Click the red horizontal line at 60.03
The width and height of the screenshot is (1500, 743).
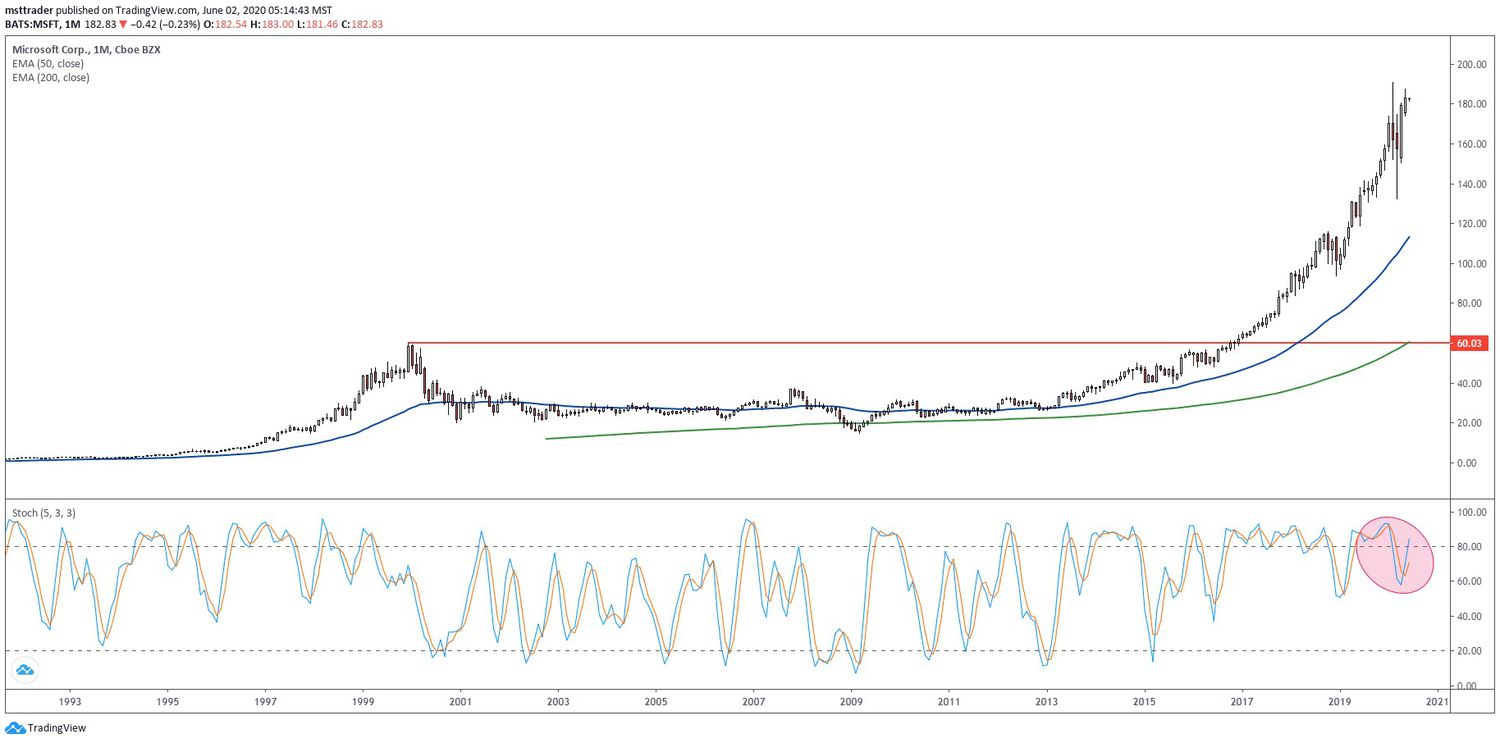click(930, 343)
